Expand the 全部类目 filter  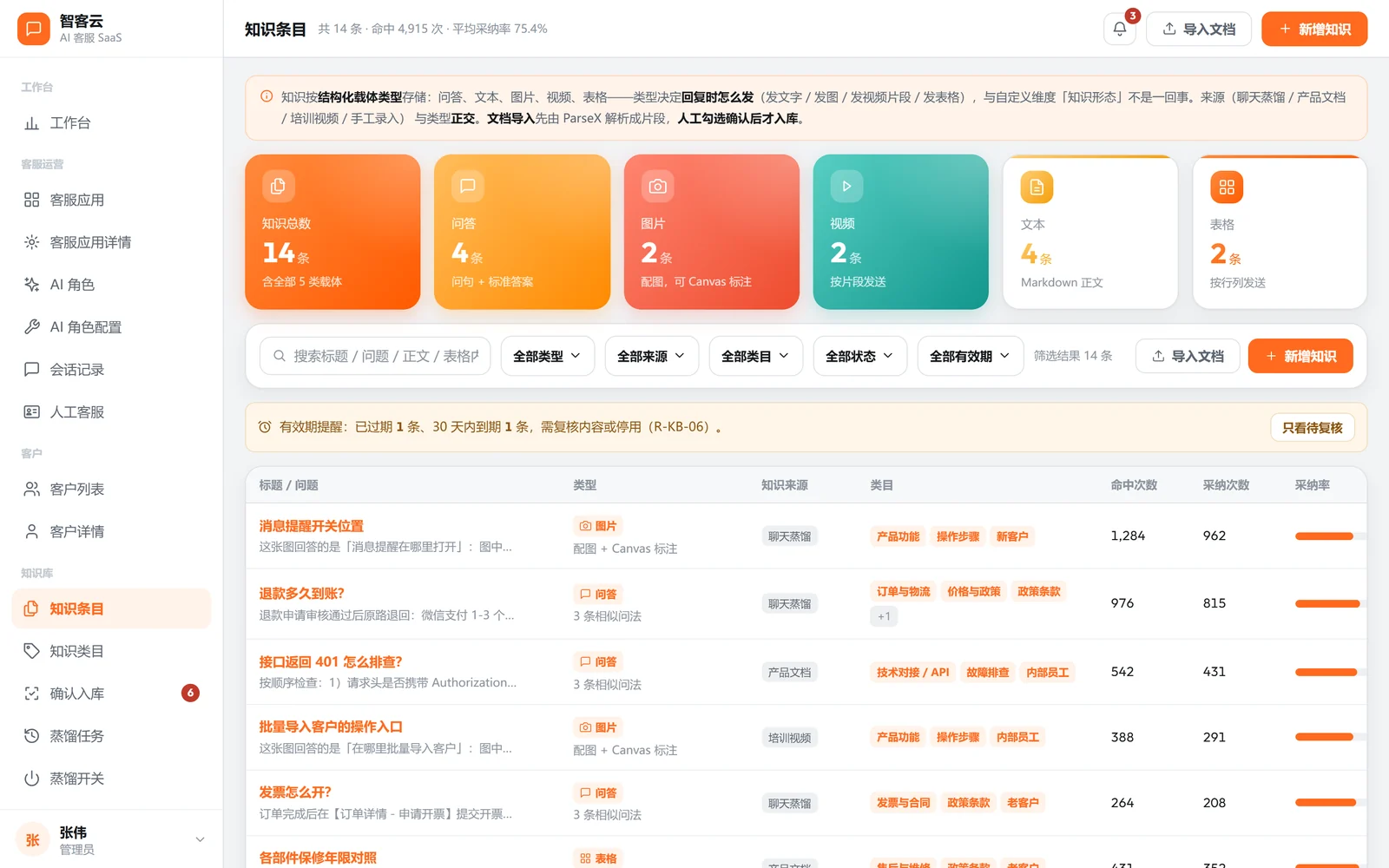[755, 356]
